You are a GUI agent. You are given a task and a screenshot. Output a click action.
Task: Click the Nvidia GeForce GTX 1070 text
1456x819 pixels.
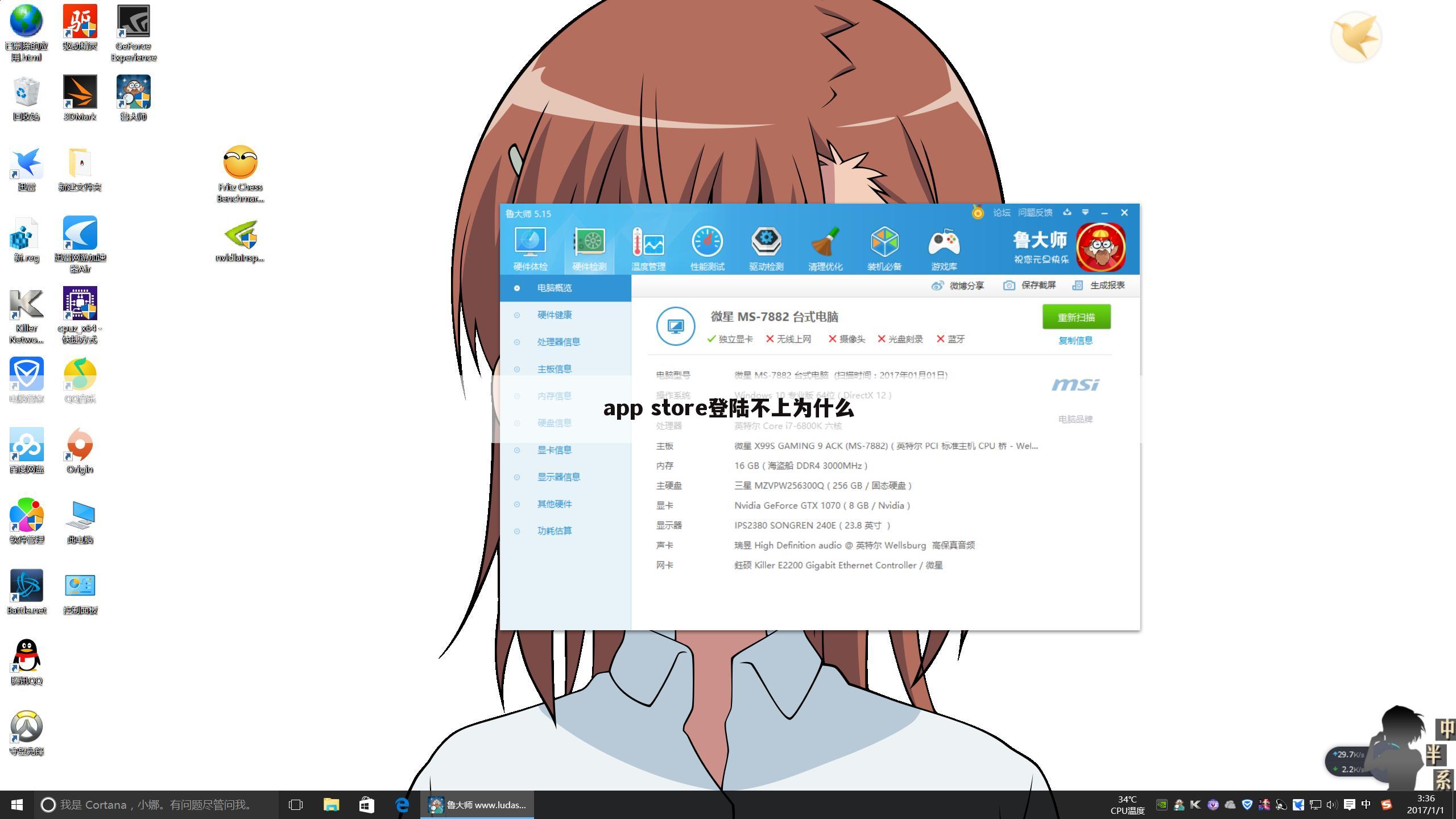[822, 506]
